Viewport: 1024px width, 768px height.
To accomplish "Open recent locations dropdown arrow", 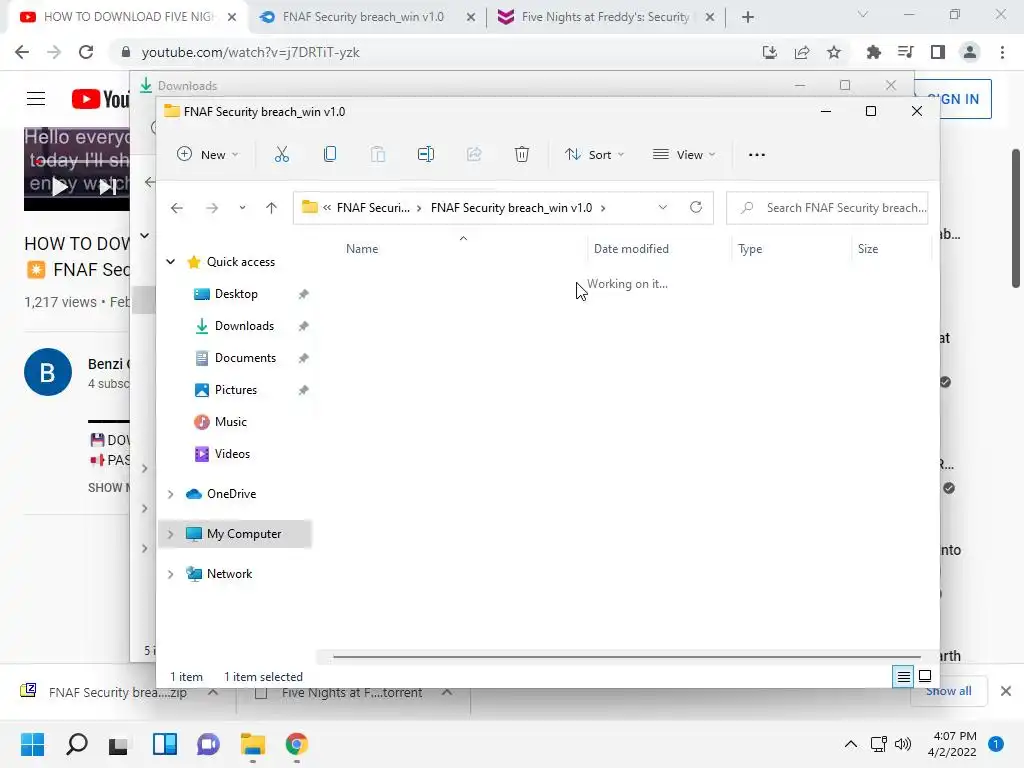I will [x=242, y=208].
